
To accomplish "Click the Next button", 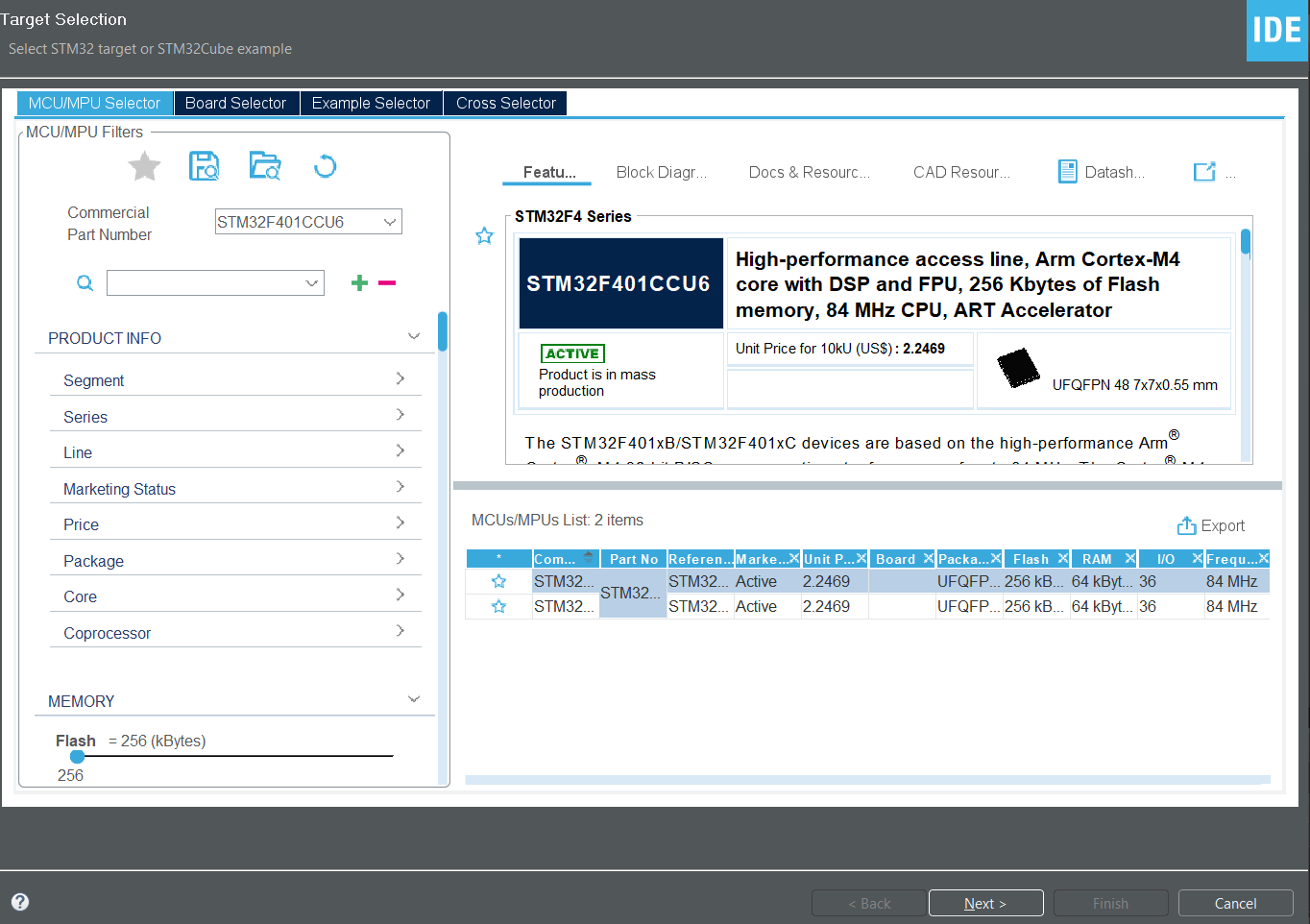I will (985, 903).
